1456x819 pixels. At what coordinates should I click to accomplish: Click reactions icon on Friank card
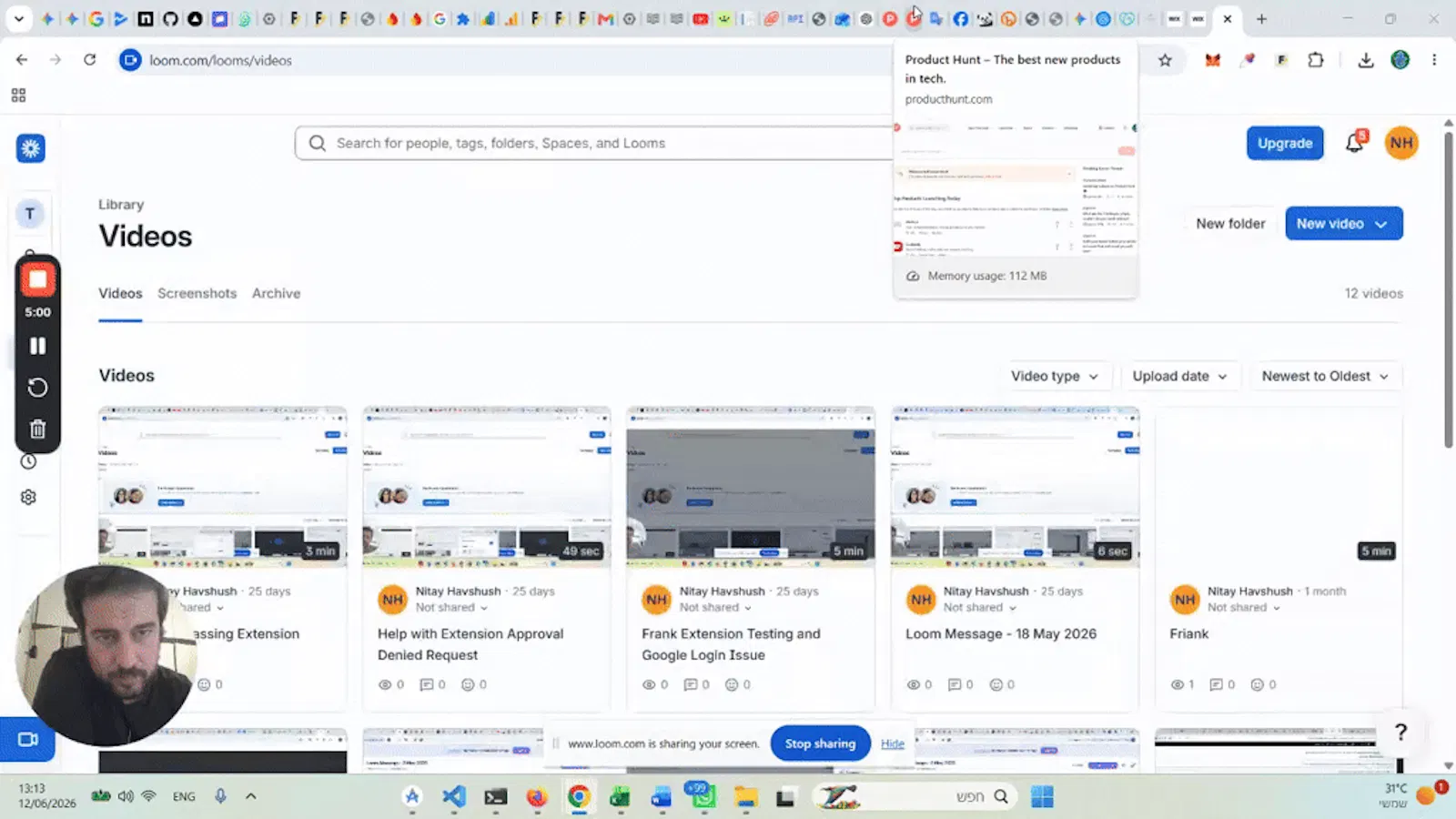(1257, 684)
